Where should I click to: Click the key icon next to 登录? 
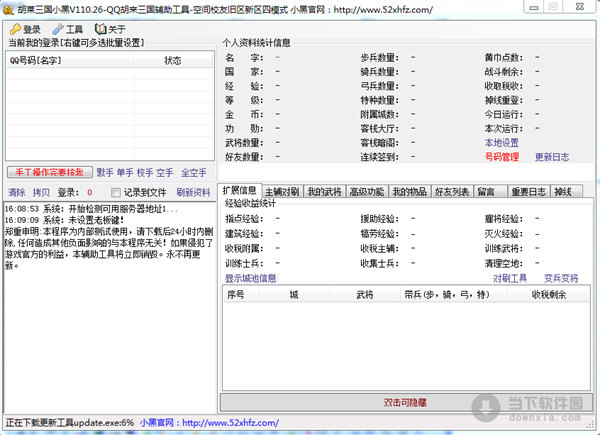tap(15, 29)
